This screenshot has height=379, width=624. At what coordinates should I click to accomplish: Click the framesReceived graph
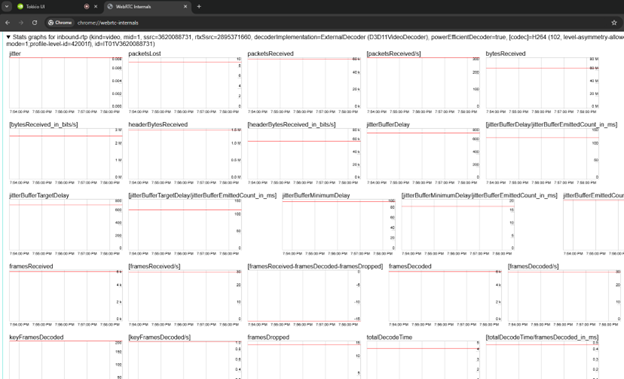coord(66,295)
